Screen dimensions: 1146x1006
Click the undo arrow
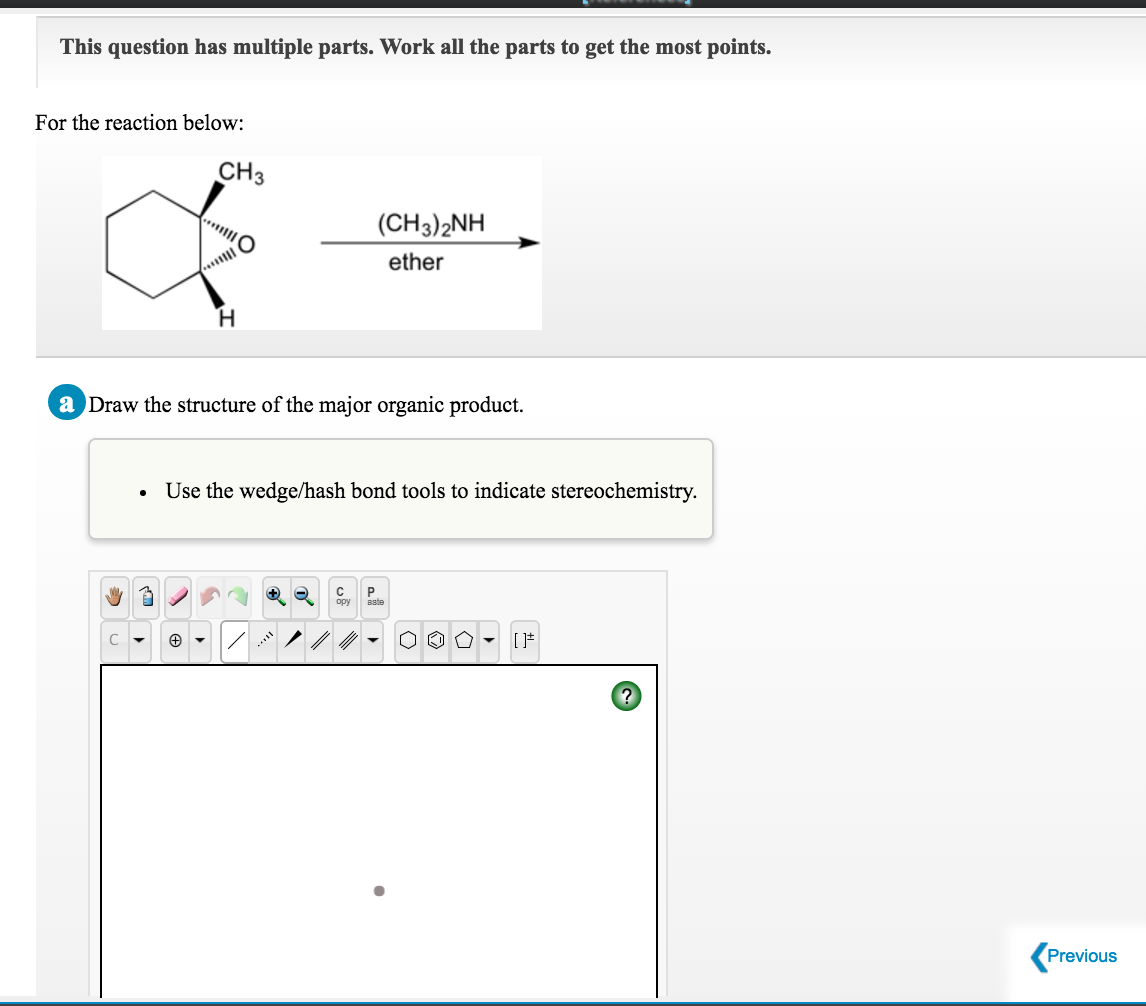209,597
